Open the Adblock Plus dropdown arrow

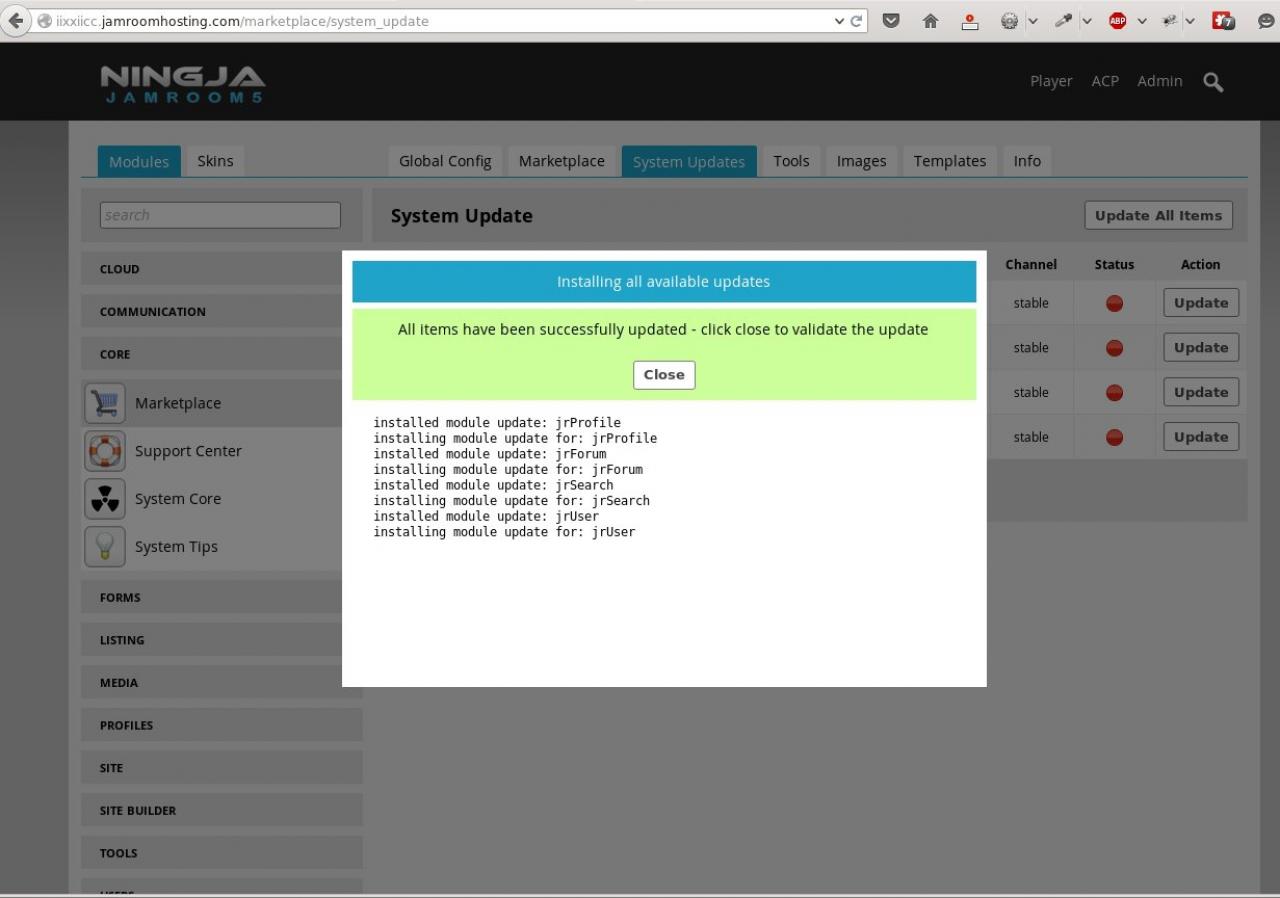click(1141, 21)
